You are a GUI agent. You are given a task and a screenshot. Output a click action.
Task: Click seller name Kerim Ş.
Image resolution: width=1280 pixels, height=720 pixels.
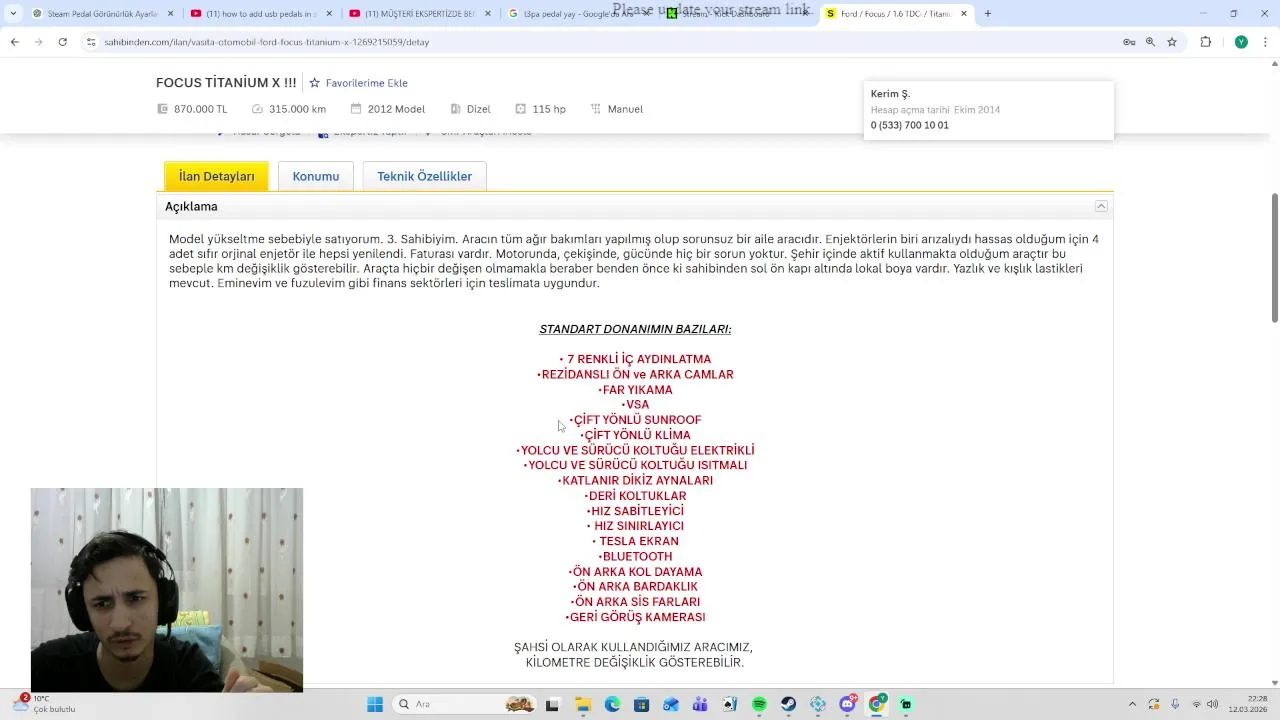(890, 94)
